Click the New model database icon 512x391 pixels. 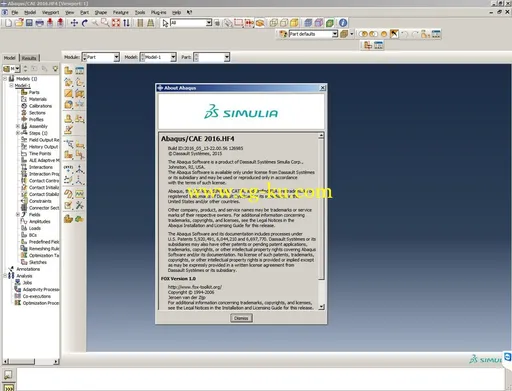coord(8,23)
